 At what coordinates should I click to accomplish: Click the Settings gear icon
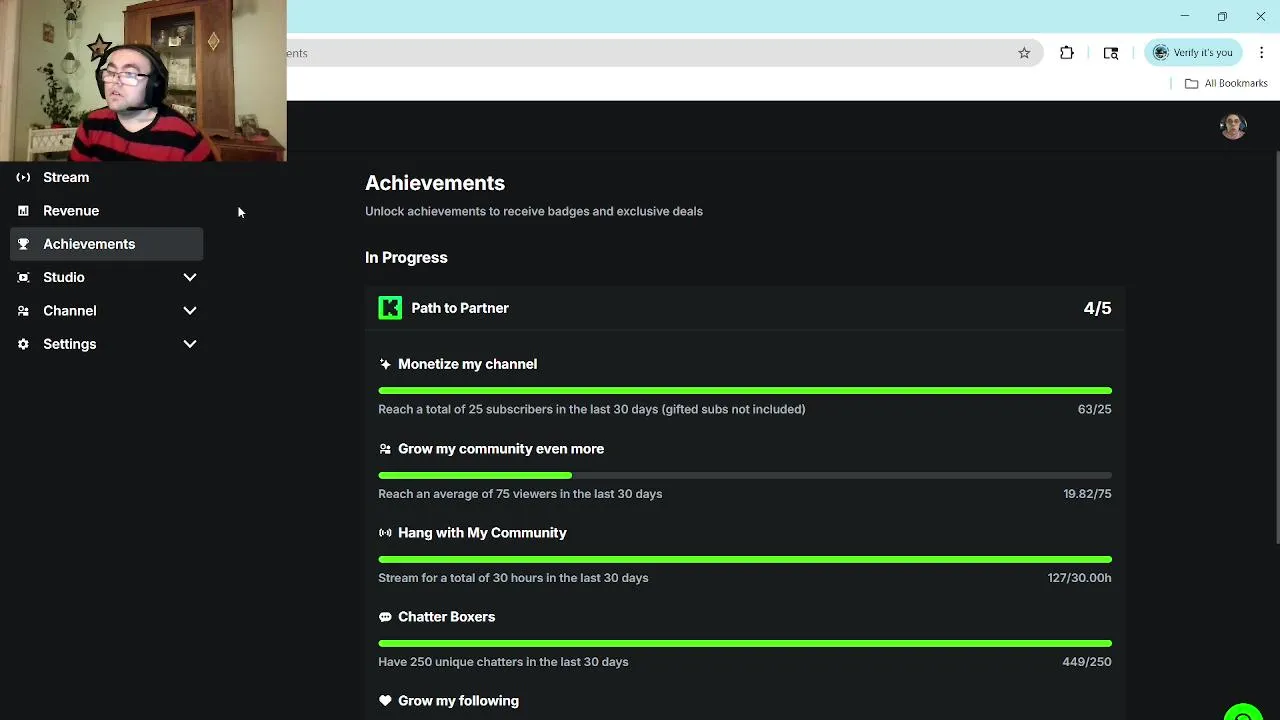[x=23, y=344]
